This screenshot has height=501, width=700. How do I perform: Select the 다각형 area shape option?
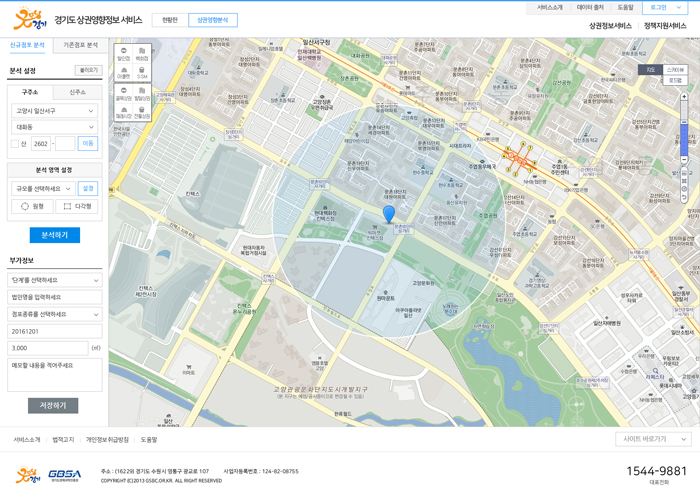coord(77,206)
